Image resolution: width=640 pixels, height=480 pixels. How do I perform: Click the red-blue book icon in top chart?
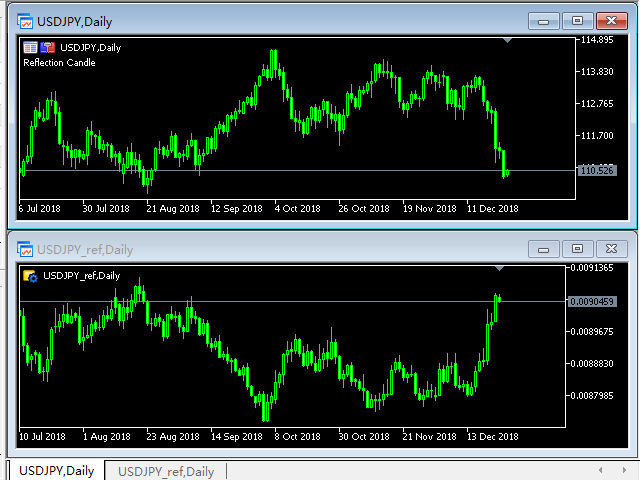(x=47, y=47)
